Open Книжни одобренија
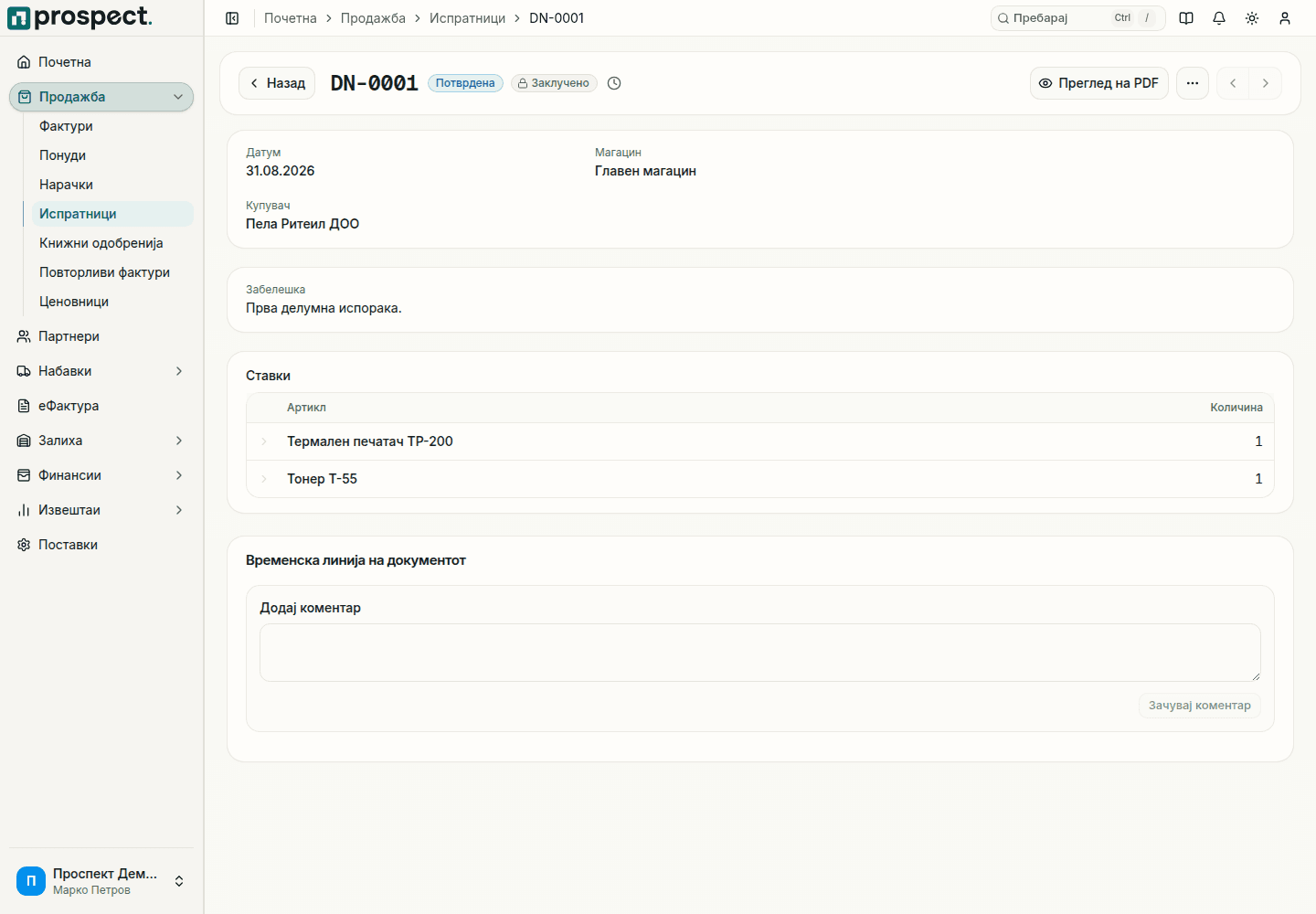This screenshot has width=1316, height=914. coord(112,243)
